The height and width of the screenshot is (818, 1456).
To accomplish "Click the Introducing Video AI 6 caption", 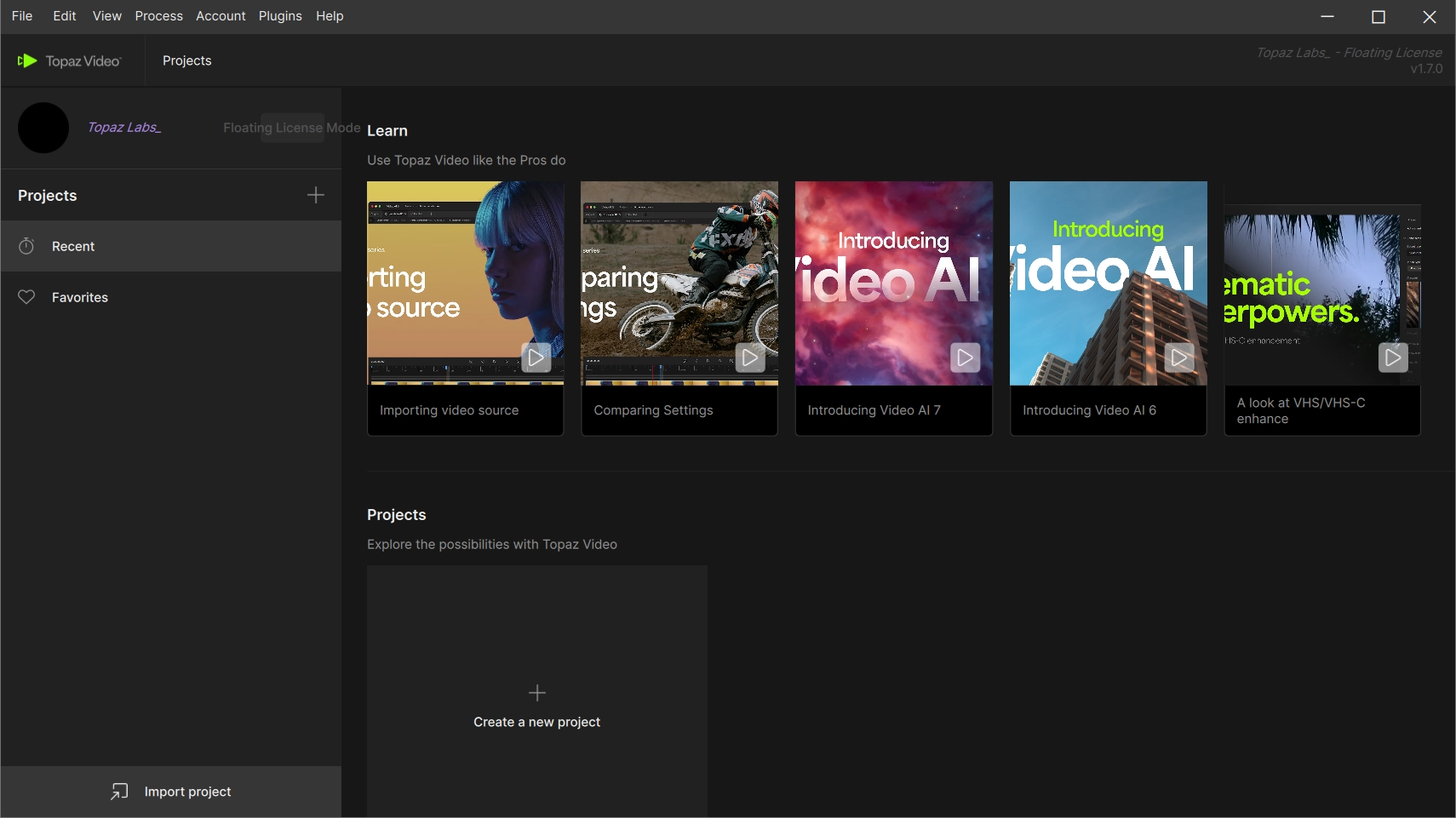I will point(1090,410).
